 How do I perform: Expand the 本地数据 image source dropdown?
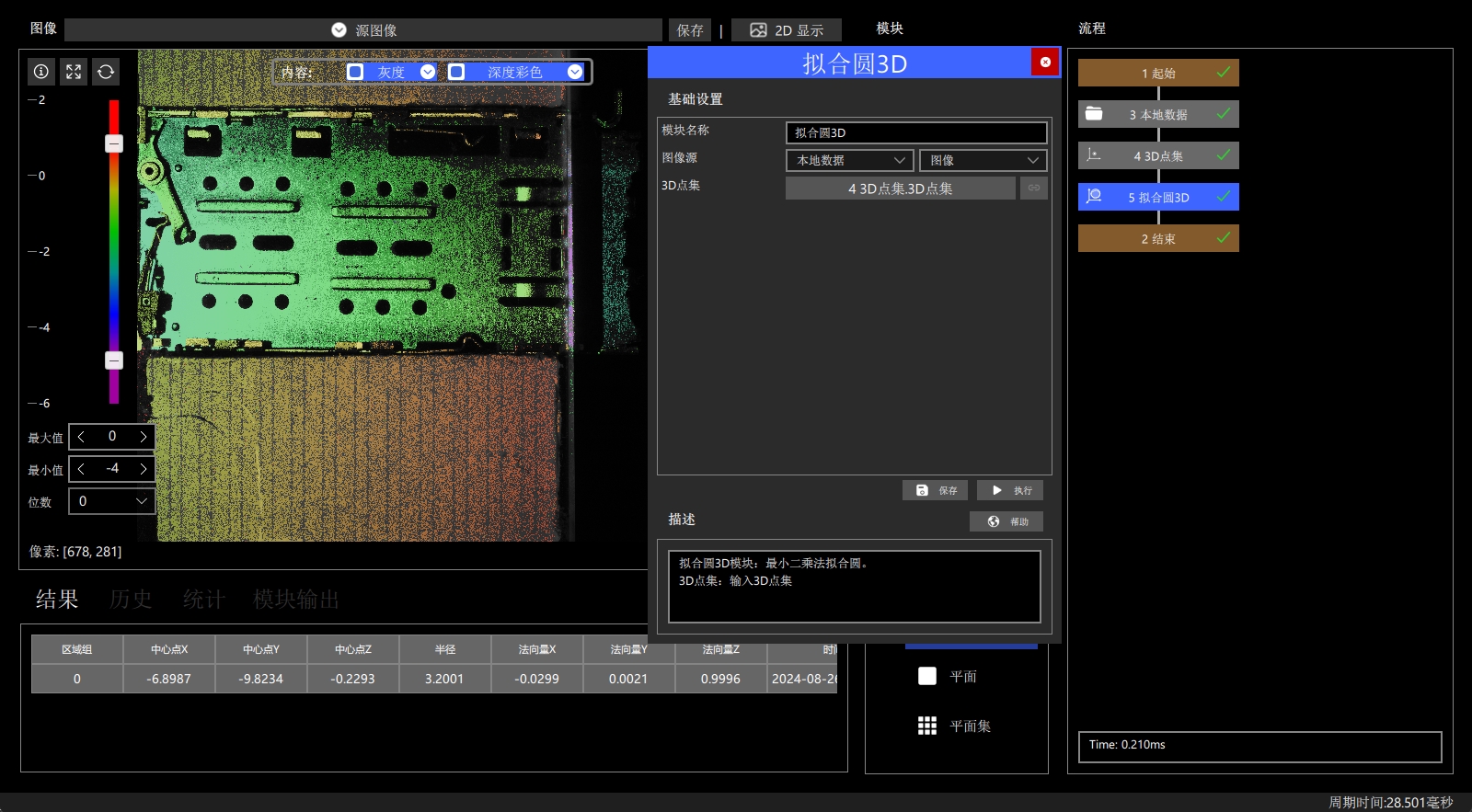(850, 160)
